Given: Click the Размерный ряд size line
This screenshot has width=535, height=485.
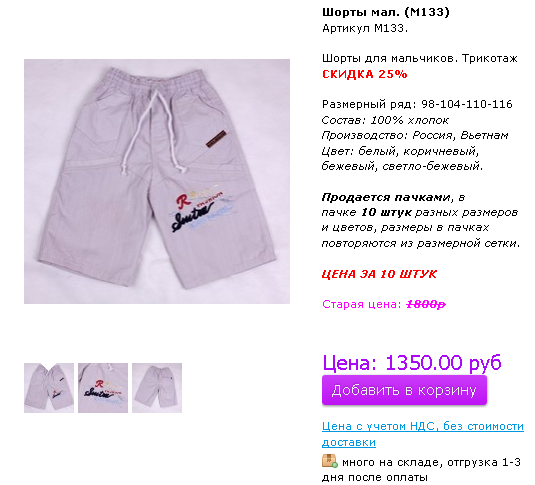Looking at the screenshot, I should 417,104.
